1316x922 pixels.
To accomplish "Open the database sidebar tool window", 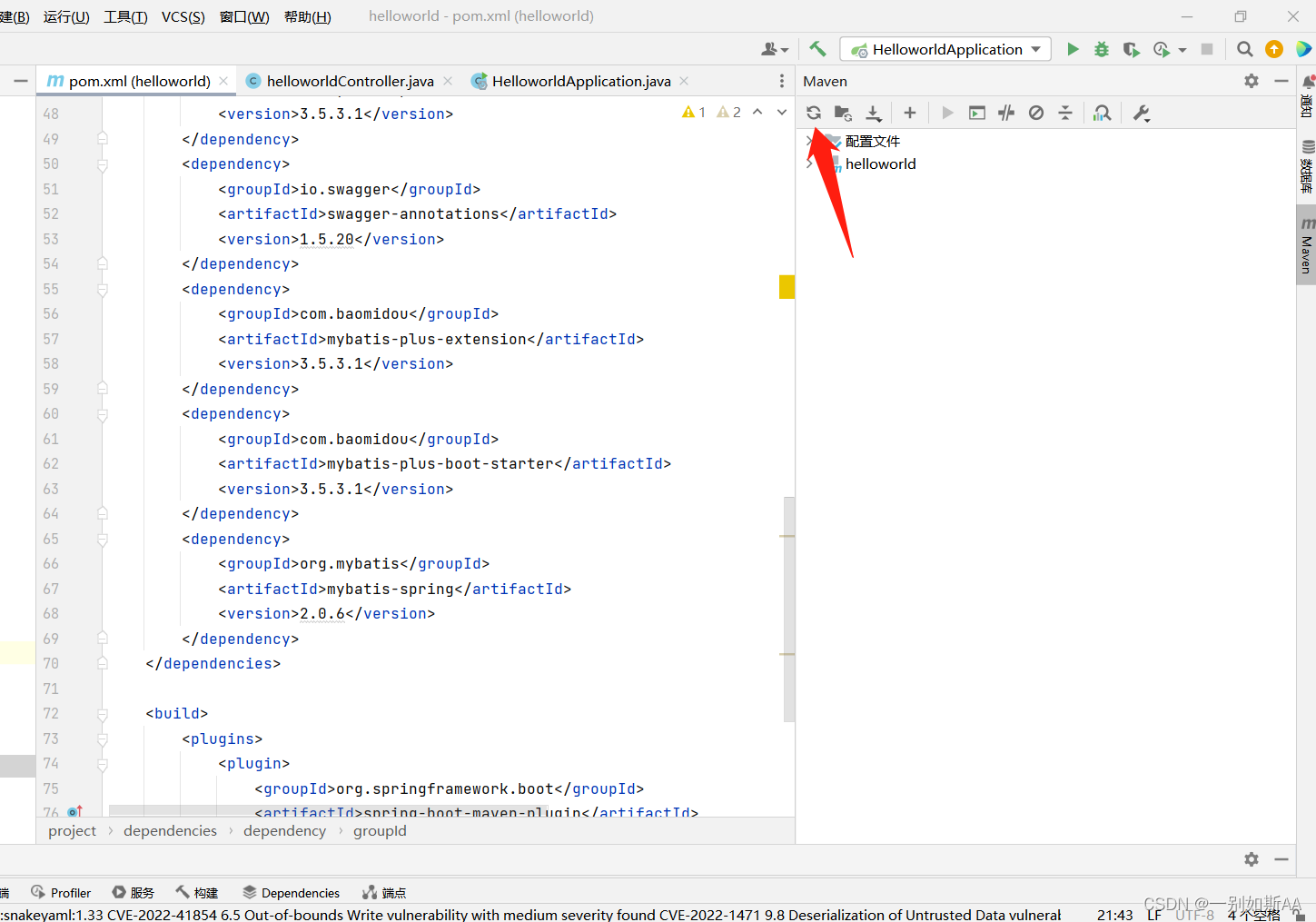I will click(1307, 166).
